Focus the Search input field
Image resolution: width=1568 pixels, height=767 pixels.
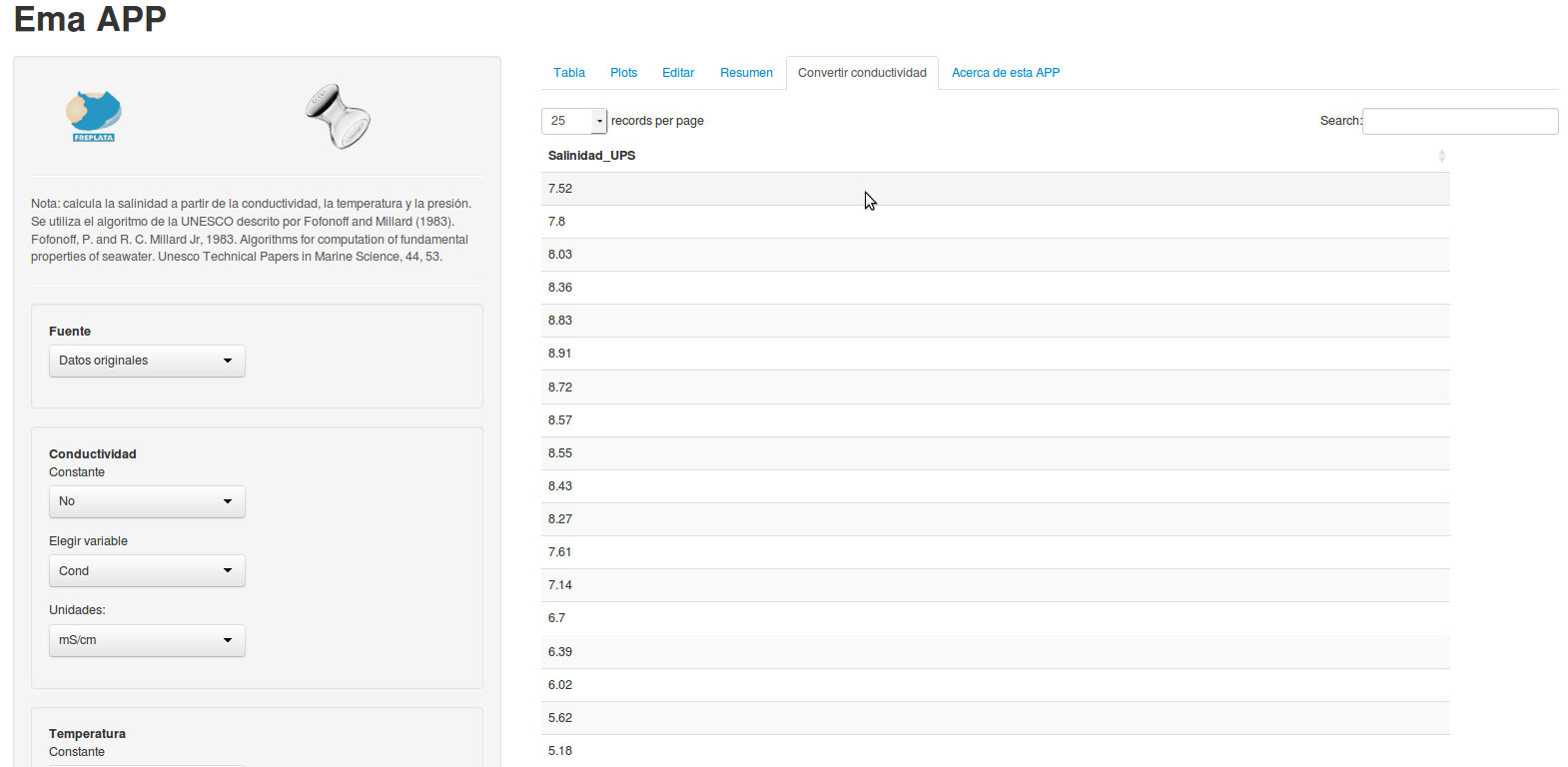[x=1460, y=121]
